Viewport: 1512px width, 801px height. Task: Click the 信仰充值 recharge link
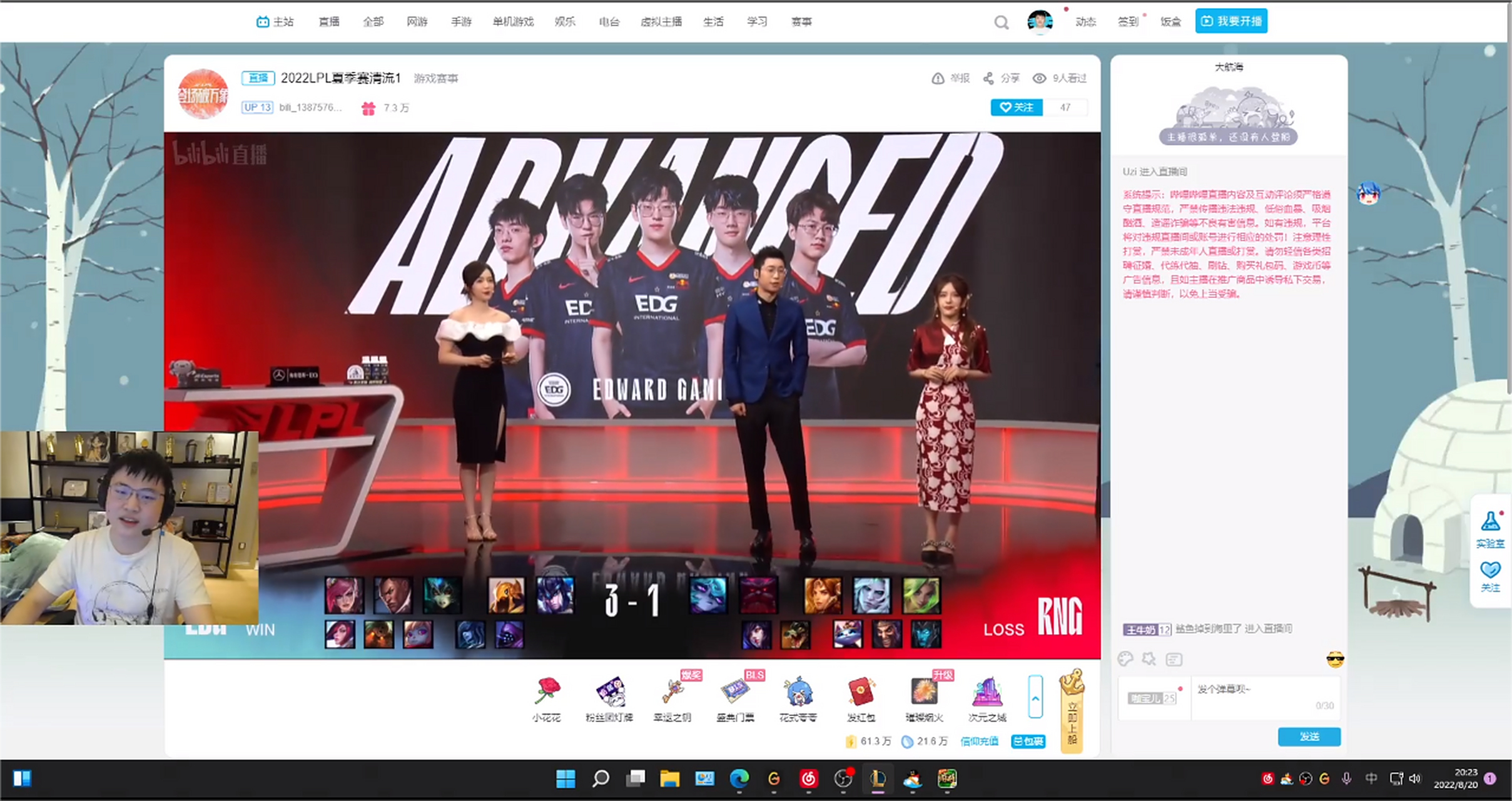979,742
